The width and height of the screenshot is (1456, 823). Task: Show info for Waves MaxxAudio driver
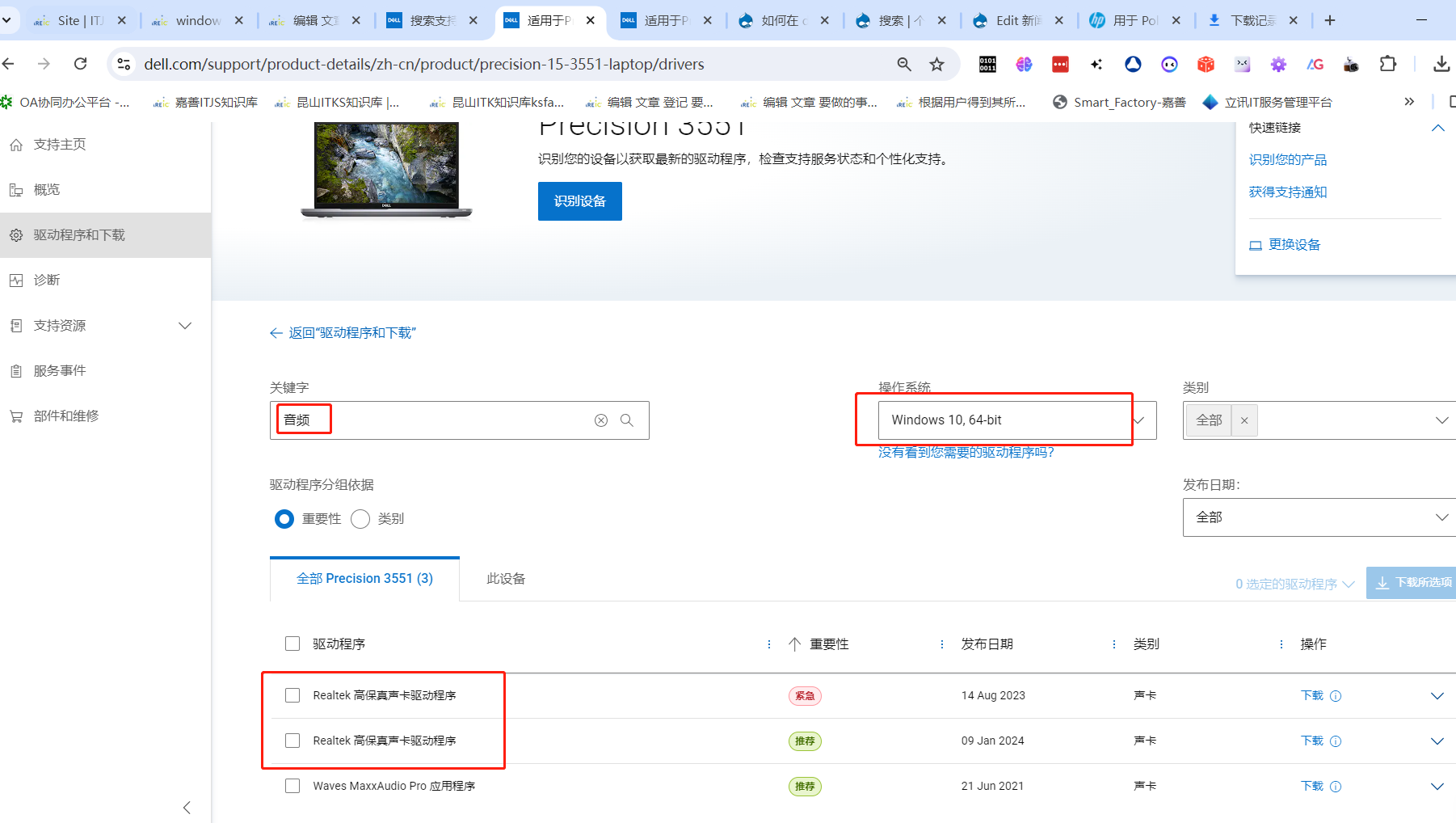[1336, 787]
